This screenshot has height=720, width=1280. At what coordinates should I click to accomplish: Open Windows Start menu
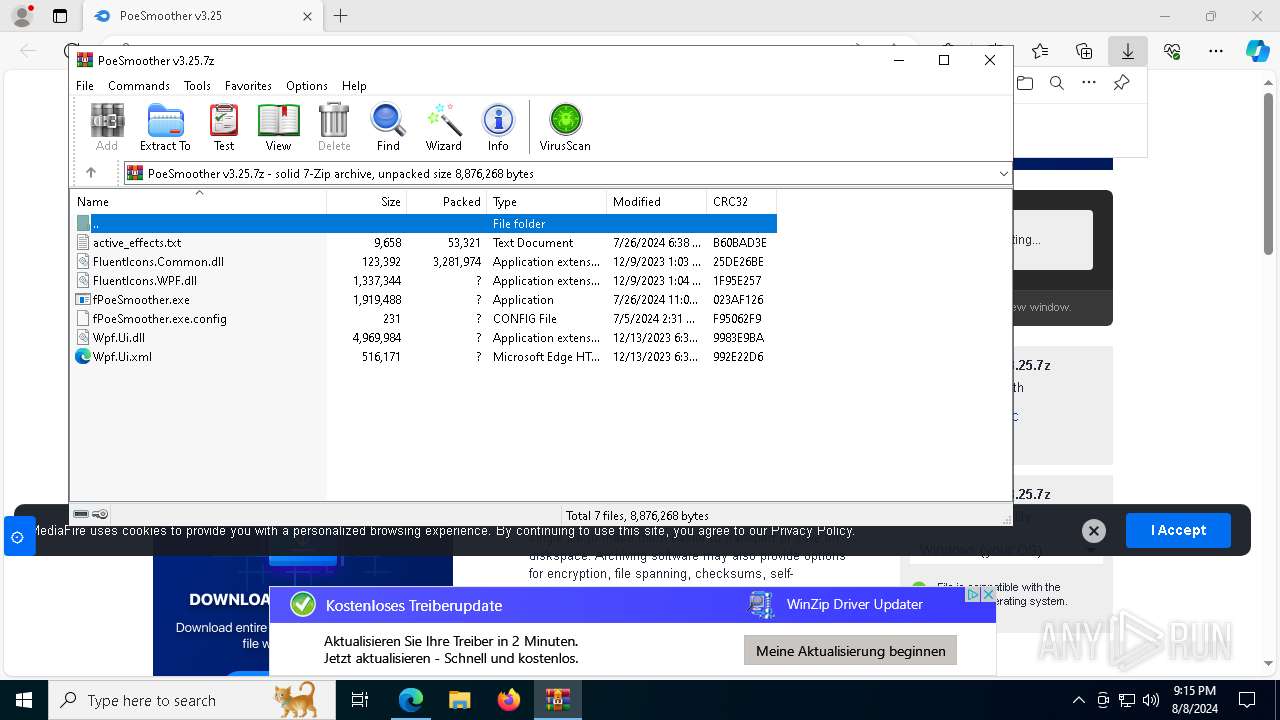pos(23,700)
